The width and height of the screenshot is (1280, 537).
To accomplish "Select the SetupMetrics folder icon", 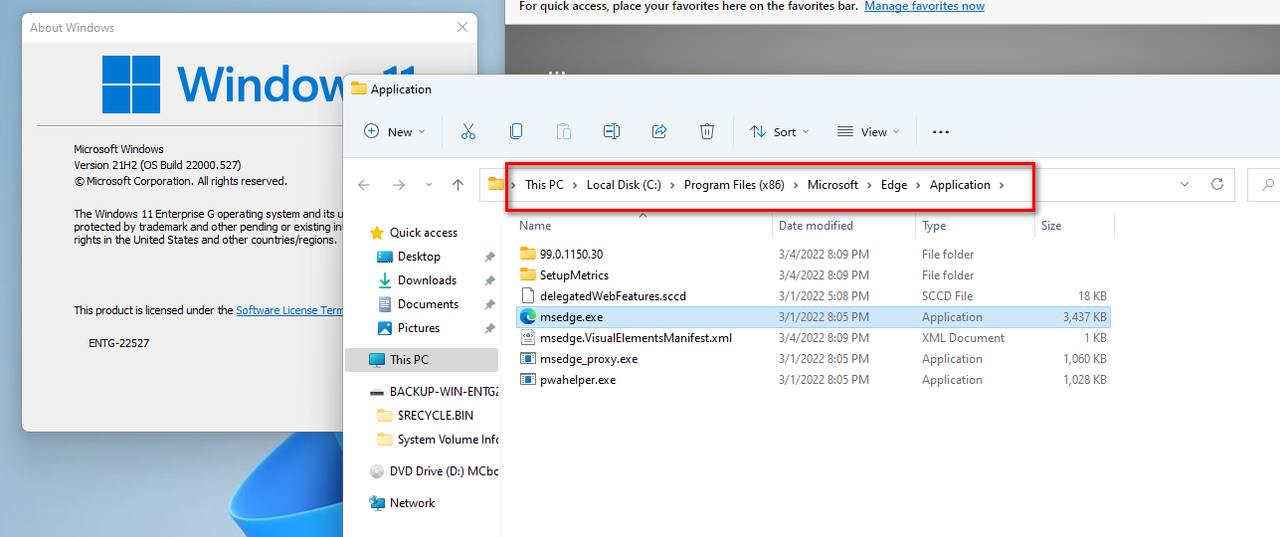I will click(528, 275).
